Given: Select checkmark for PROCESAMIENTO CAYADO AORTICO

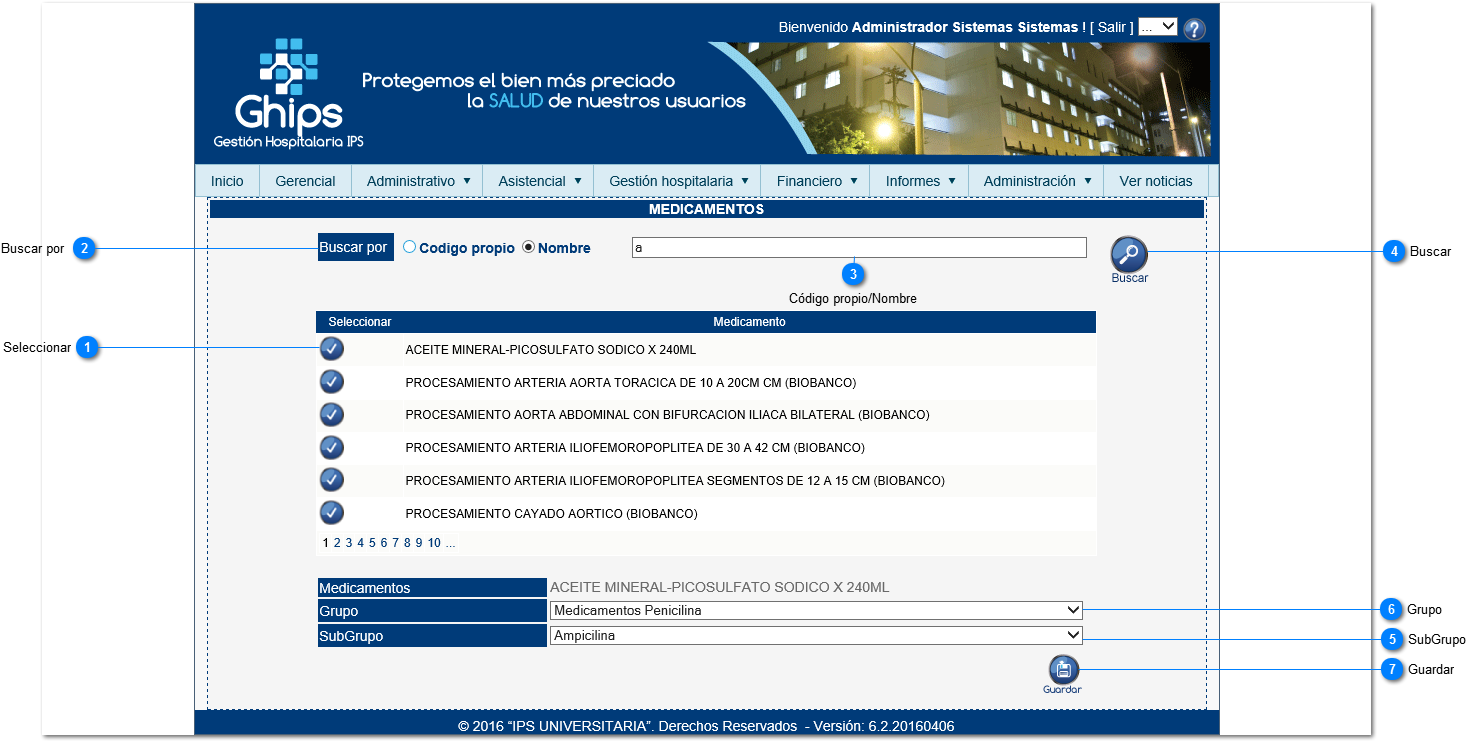Looking at the screenshot, I should (x=331, y=513).
